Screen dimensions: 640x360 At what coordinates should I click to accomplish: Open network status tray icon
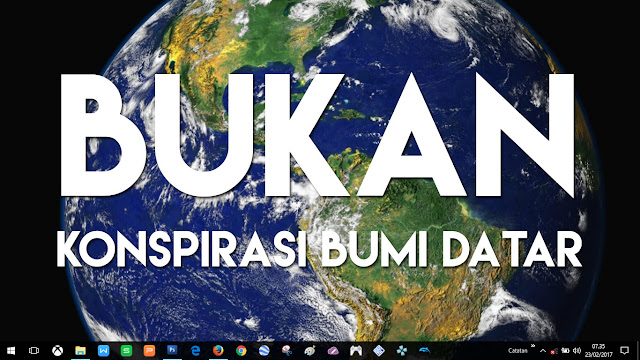click(x=553, y=351)
